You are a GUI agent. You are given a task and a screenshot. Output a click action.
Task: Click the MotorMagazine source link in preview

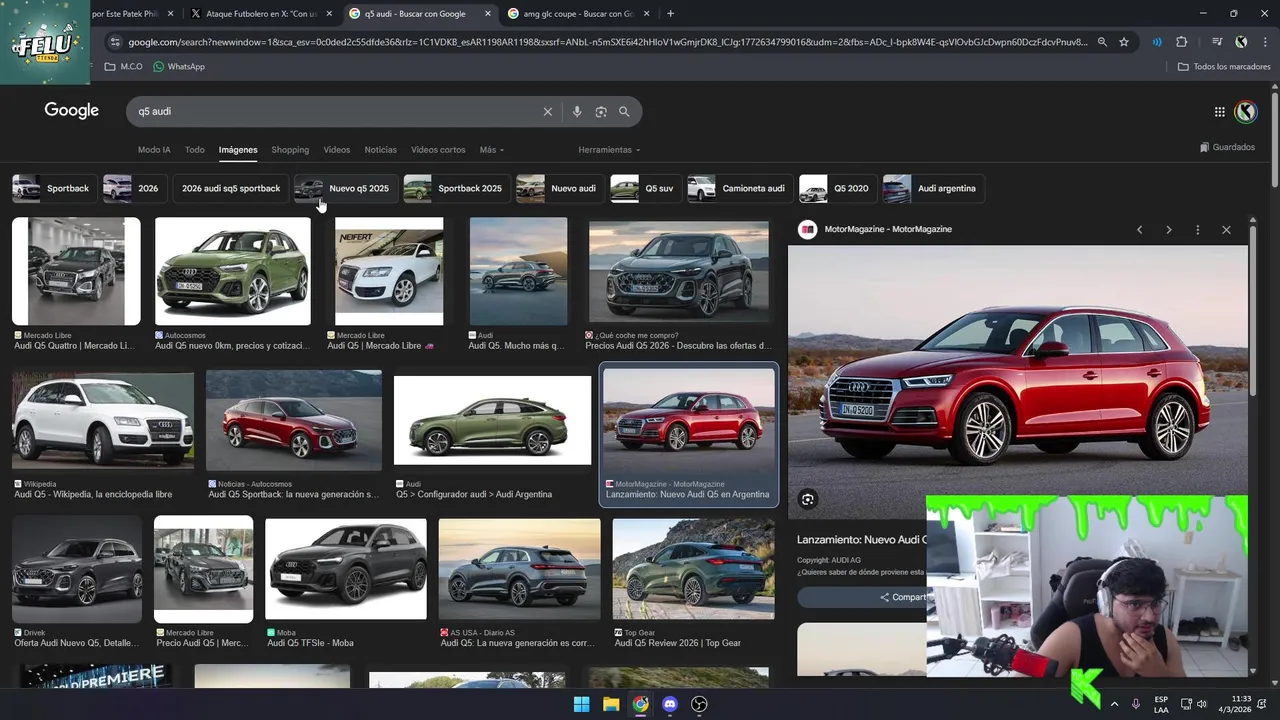[x=888, y=230]
